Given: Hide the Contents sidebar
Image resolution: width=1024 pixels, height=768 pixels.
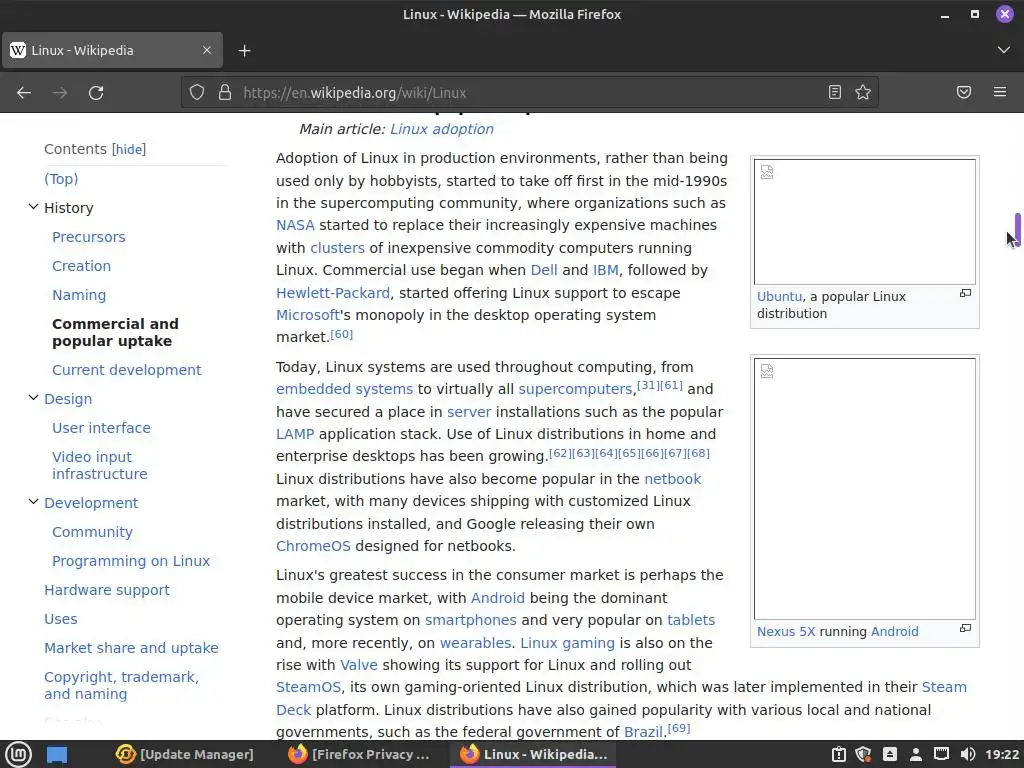Looking at the screenshot, I should [129, 150].
